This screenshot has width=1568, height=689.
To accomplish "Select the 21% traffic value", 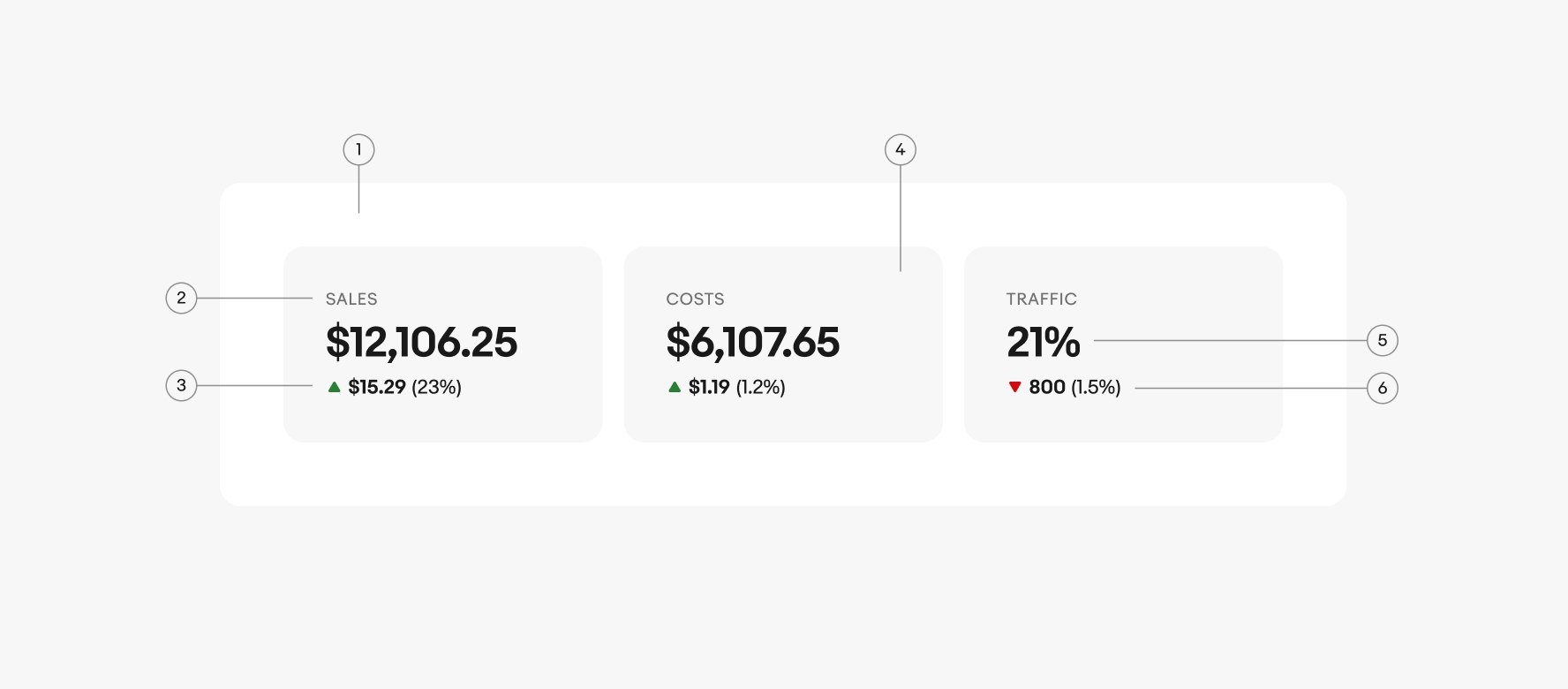I will [x=1043, y=342].
